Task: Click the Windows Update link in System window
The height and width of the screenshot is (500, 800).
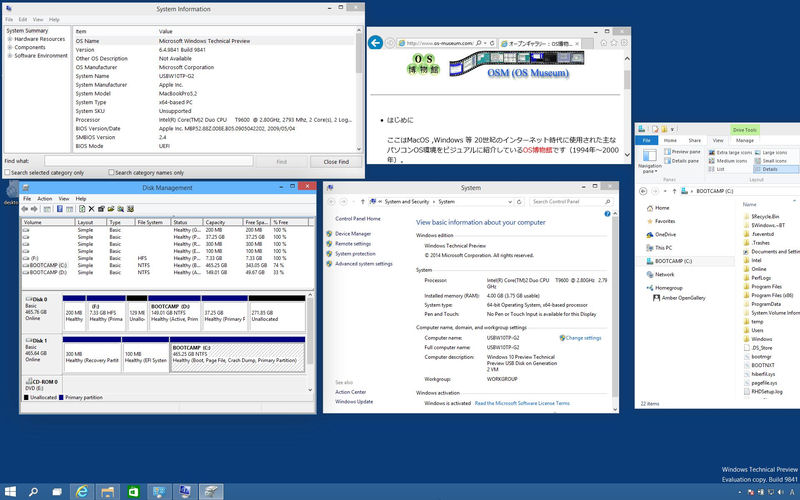Action: coord(354,402)
